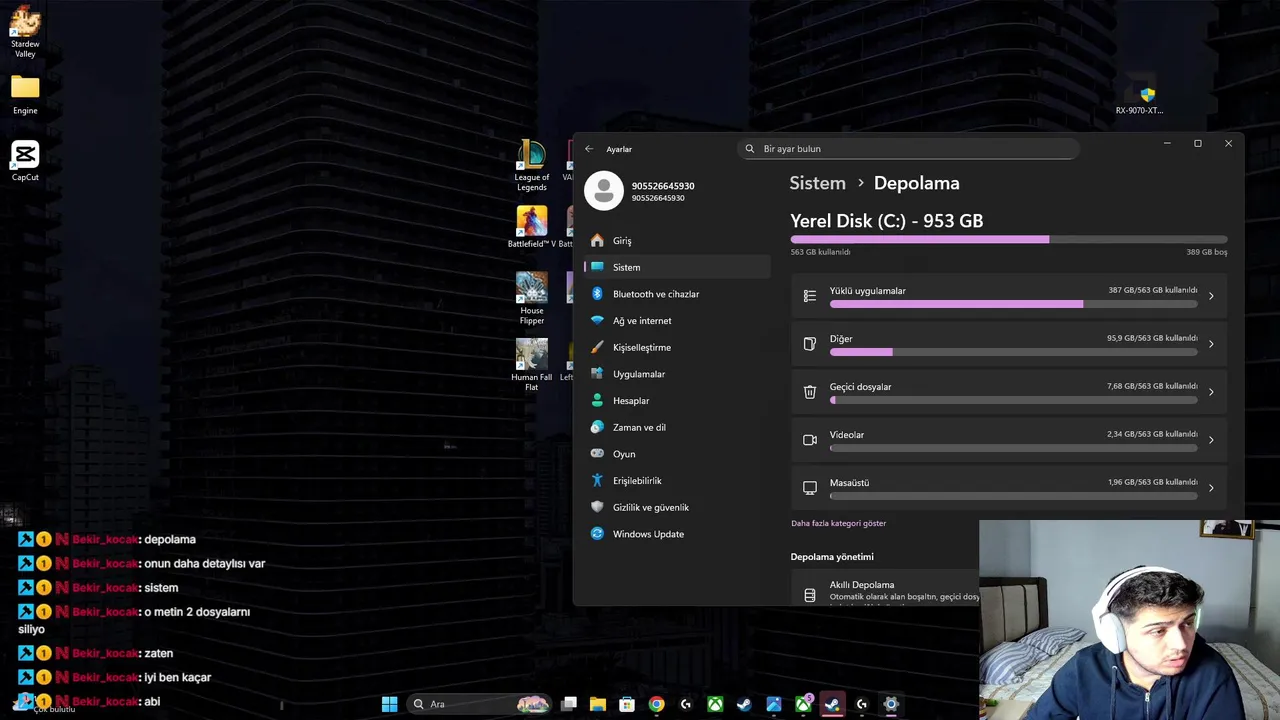Image resolution: width=1280 pixels, height=720 pixels.
Task: Select the Sistem monitor icon in sidebar
Action: [597, 267]
